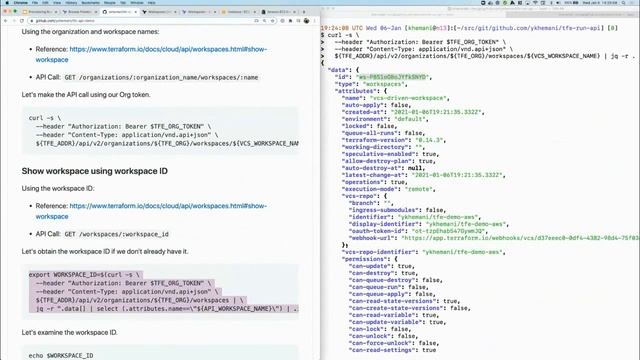Open a new Chrome tab with plus button

tap(304, 12)
